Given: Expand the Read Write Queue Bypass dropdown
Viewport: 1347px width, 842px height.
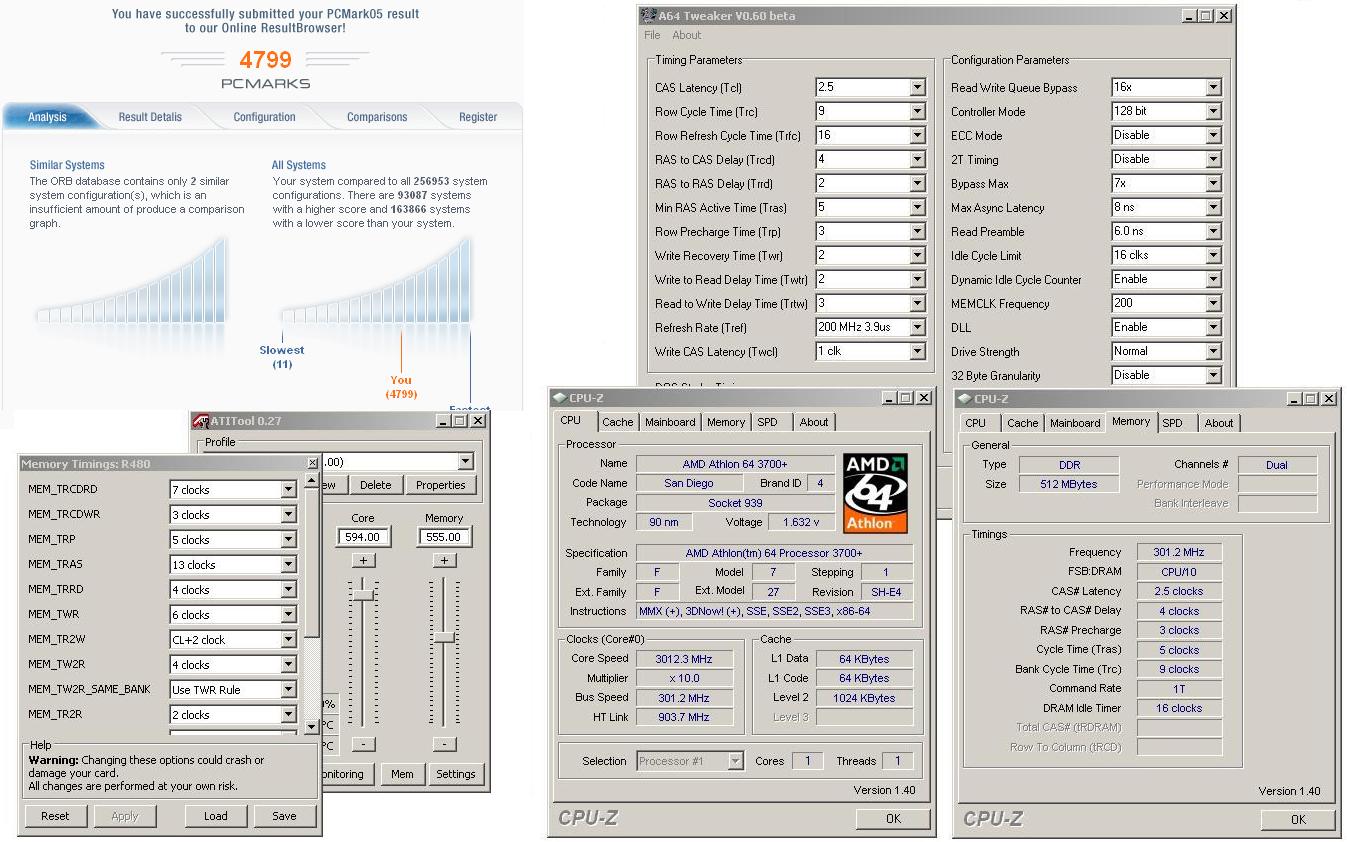Looking at the screenshot, I should 1213,87.
